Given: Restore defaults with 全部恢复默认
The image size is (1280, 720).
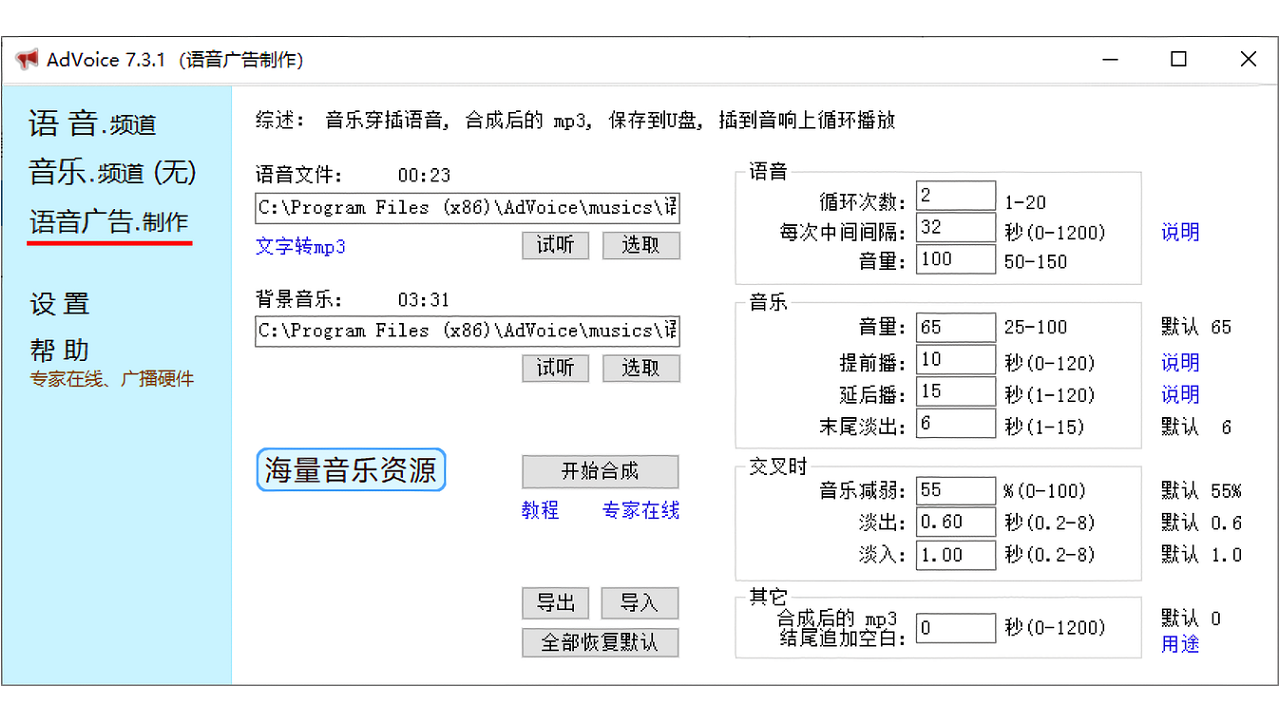Looking at the screenshot, I should coord(600,642).
